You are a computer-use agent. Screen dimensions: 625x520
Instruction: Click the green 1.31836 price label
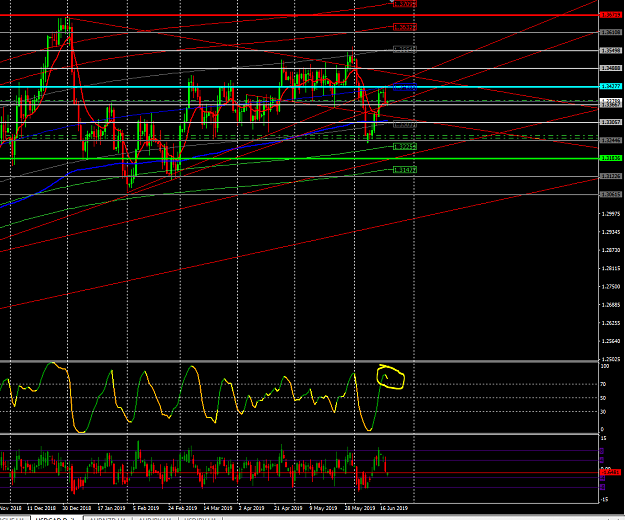coord(611,158)
